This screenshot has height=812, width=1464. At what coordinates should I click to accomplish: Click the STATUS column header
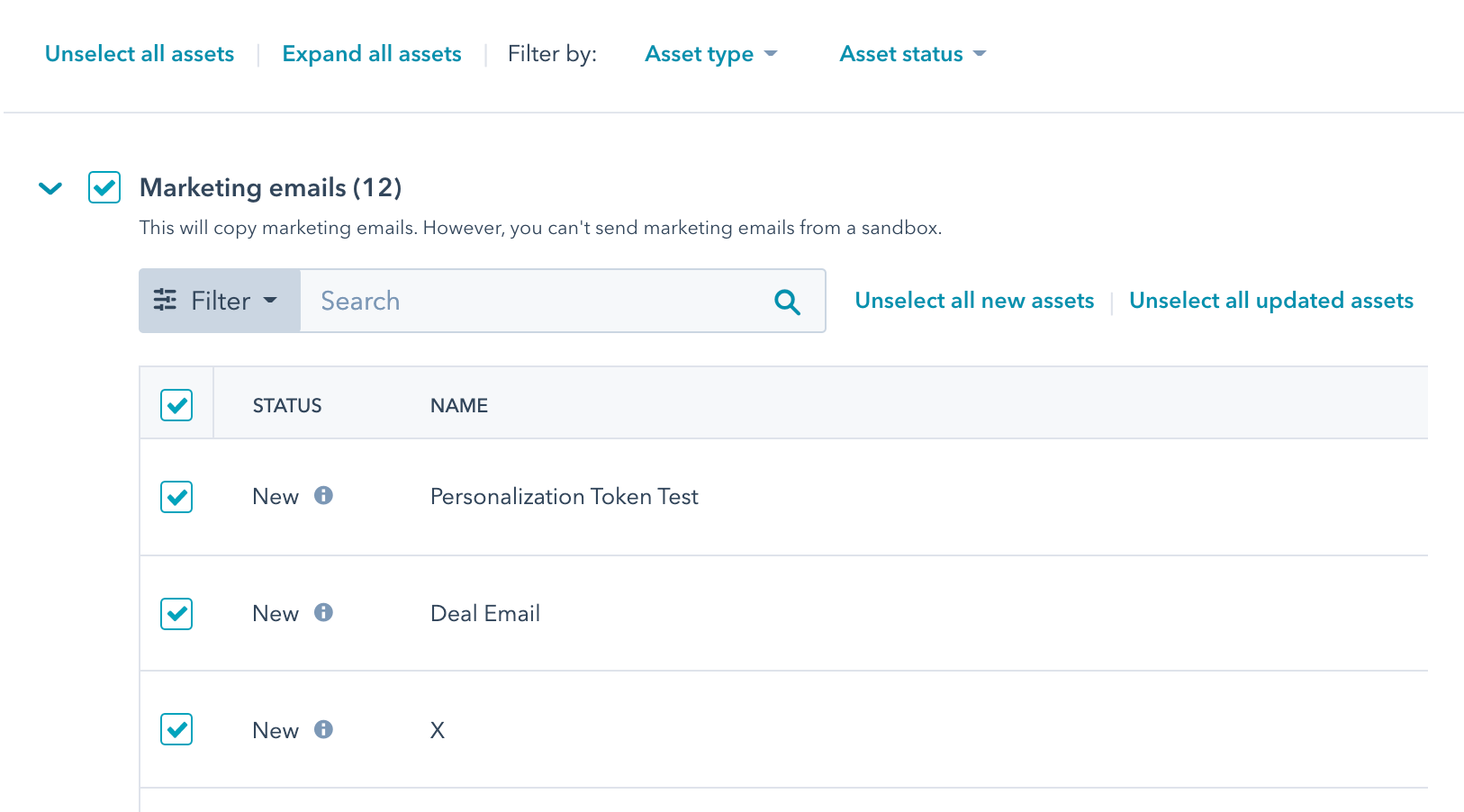click(287, 406)
